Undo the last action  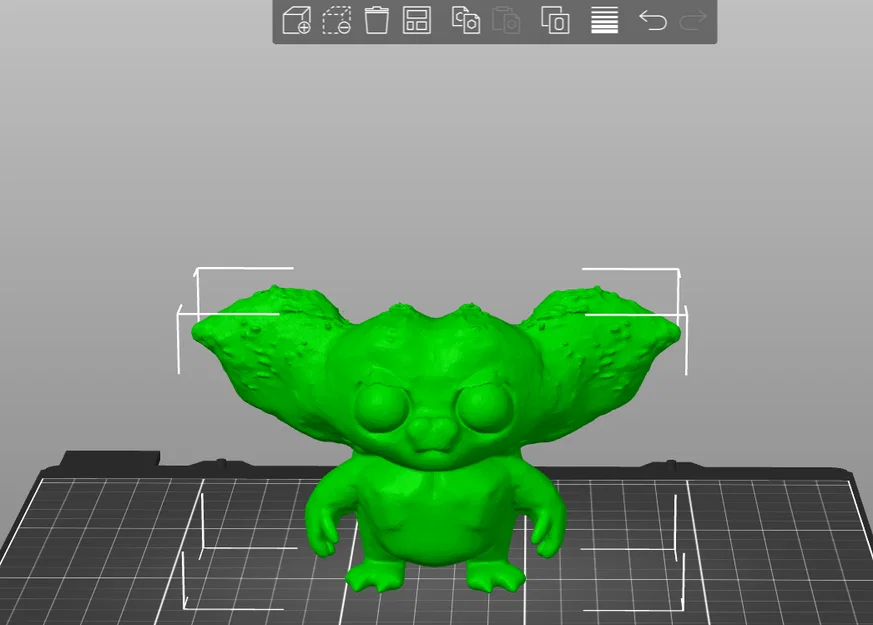[x=651, y=19]
